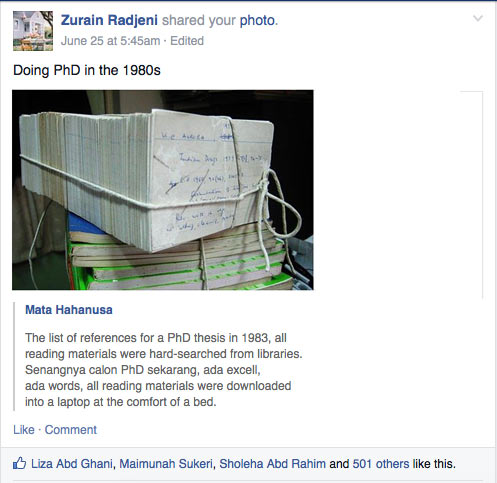Click the green-edged books in the photo
Viewport: 497px width, 483px height.
coord(187,263)
